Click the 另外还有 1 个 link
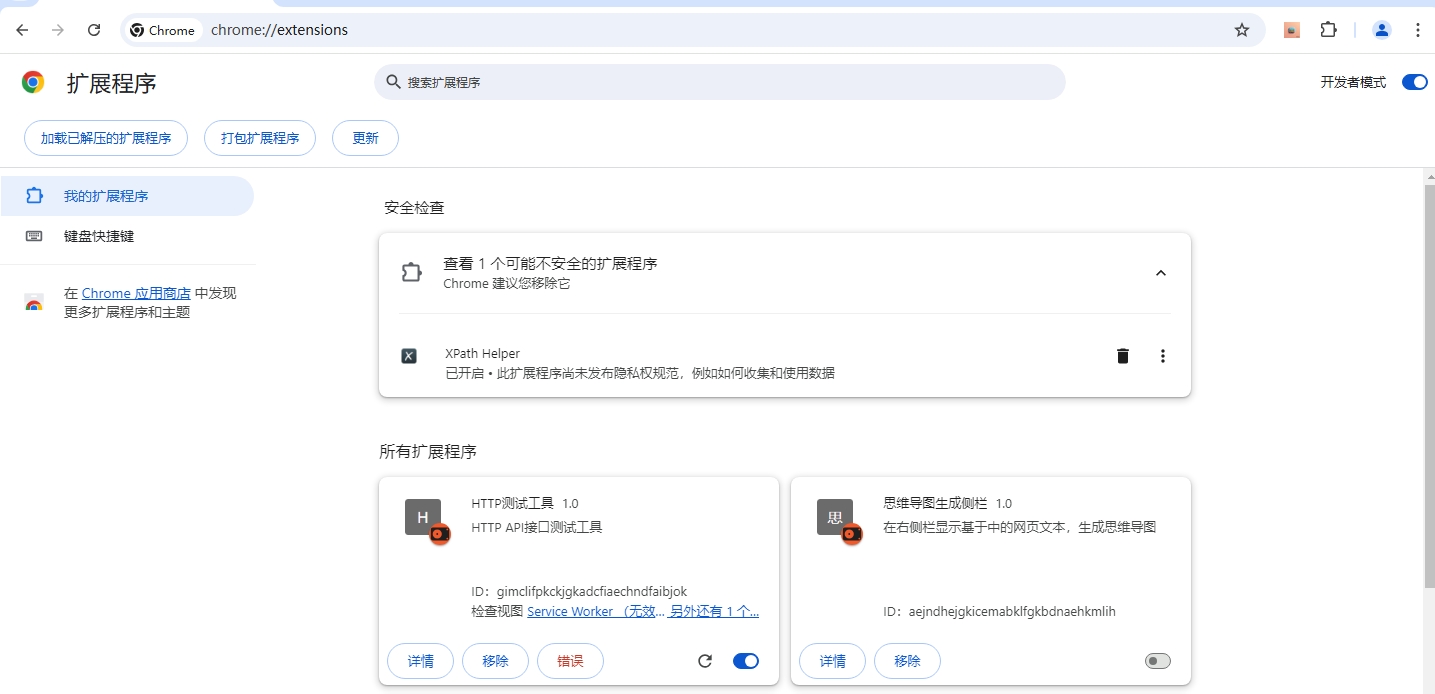 pos(714,611)
